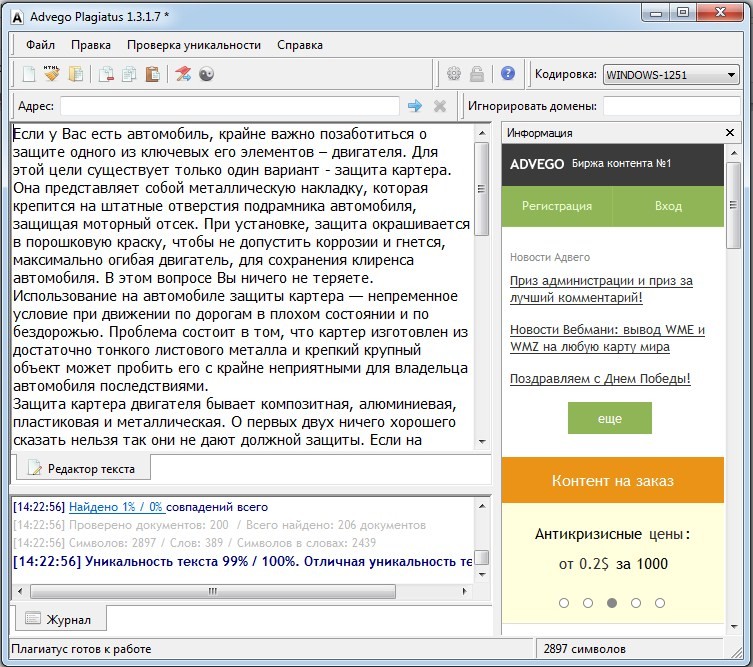Image resolution: width=753 pixels, height=667 pixels.
Task: Click the ADVEGO logo in info panel
Action: 537,164
